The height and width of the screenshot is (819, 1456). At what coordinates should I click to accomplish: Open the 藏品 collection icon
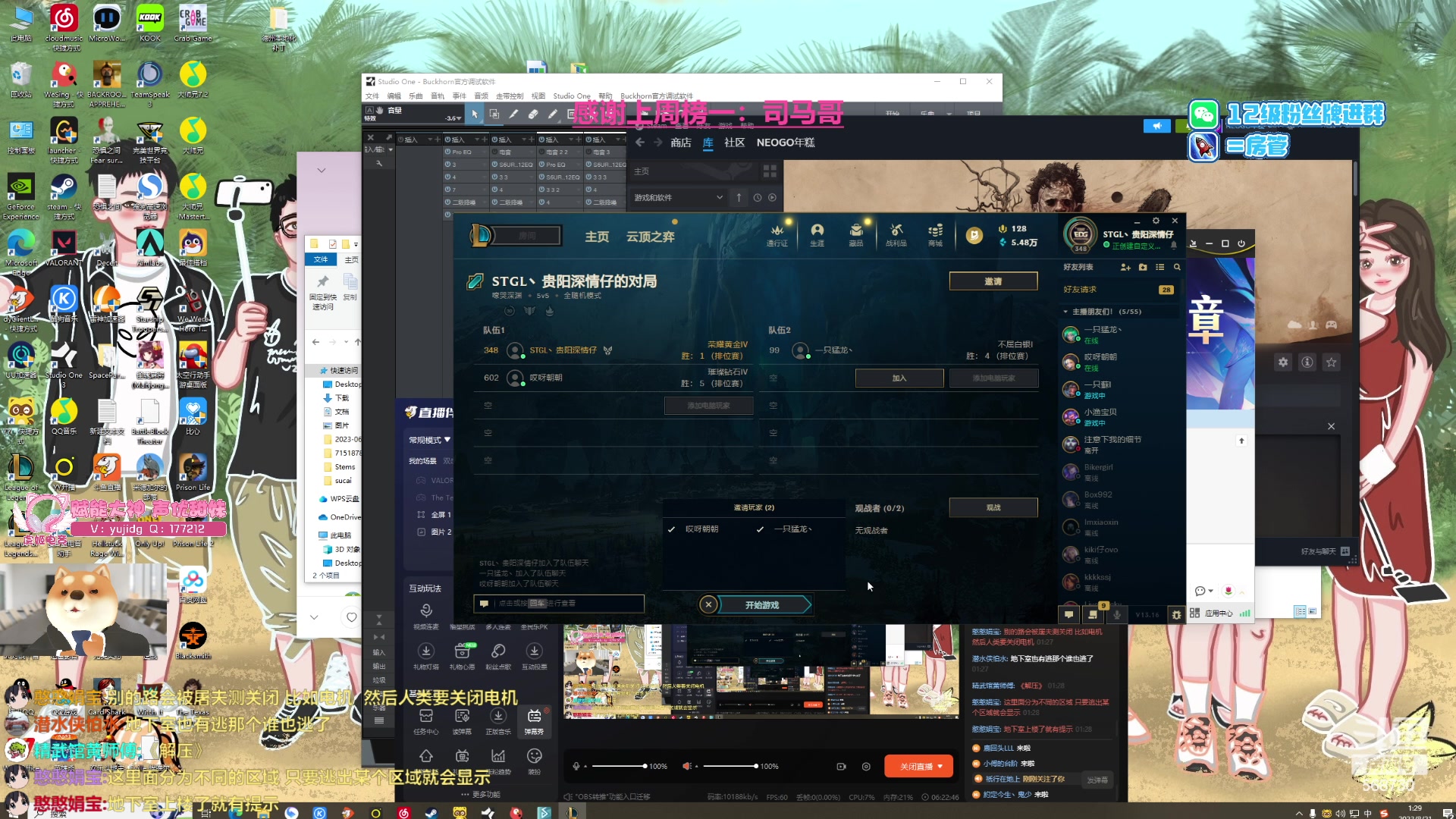pyautogui.click(x=856, y=235)
